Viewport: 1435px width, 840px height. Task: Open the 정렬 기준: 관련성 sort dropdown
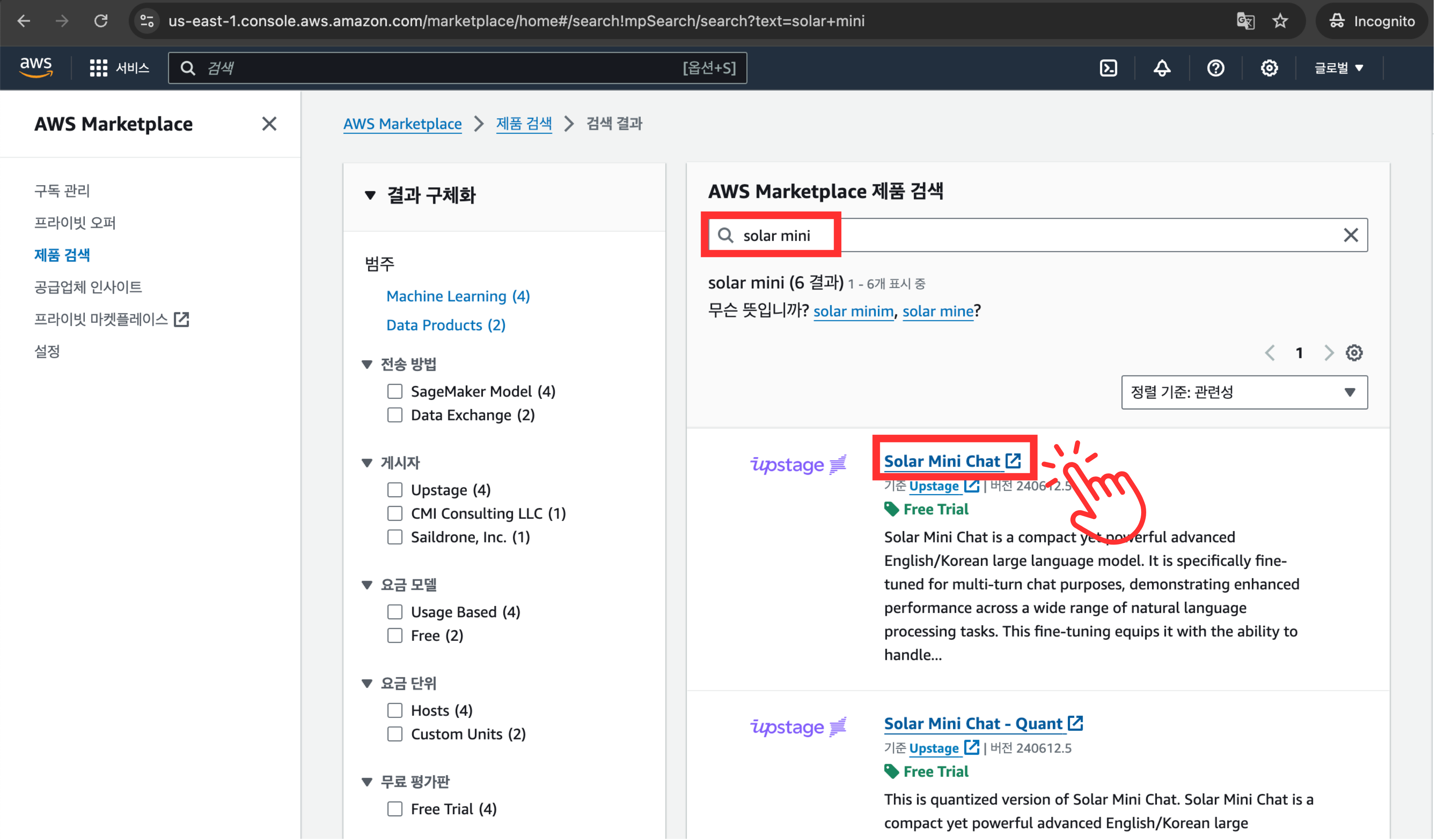pos(1244,392)
